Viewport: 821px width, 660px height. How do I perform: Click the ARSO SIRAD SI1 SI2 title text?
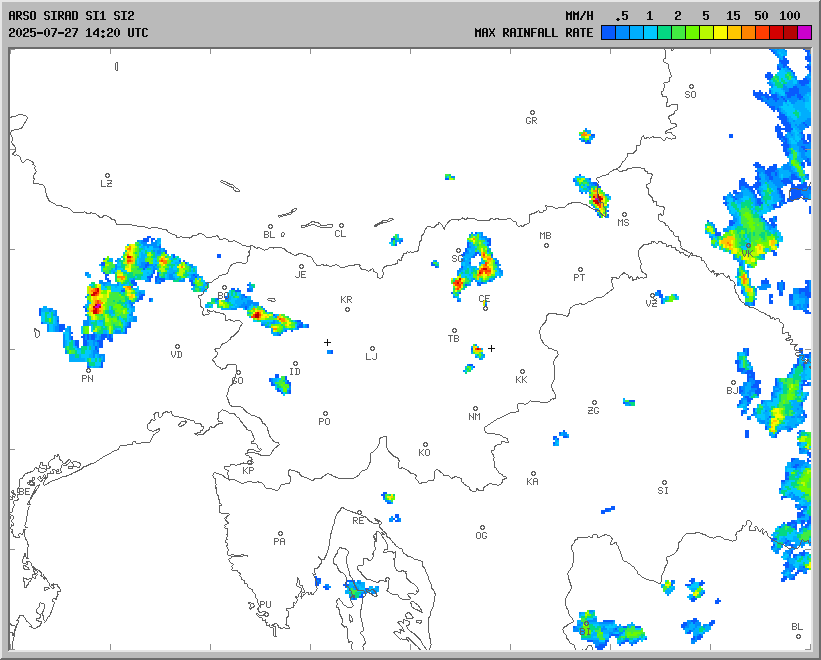point(70,16)
